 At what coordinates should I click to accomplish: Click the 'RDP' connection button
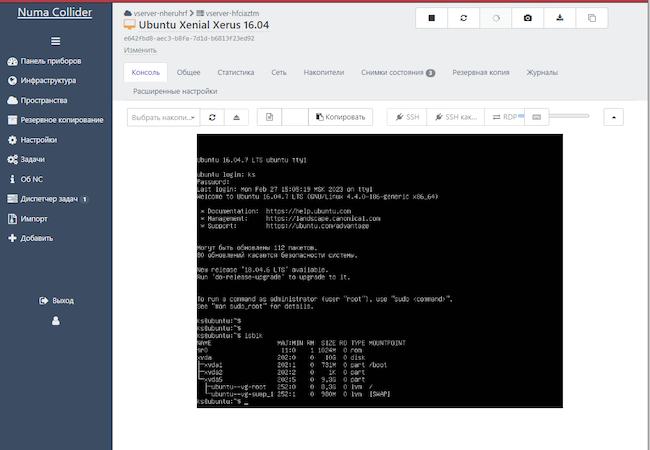coord(504,117)
